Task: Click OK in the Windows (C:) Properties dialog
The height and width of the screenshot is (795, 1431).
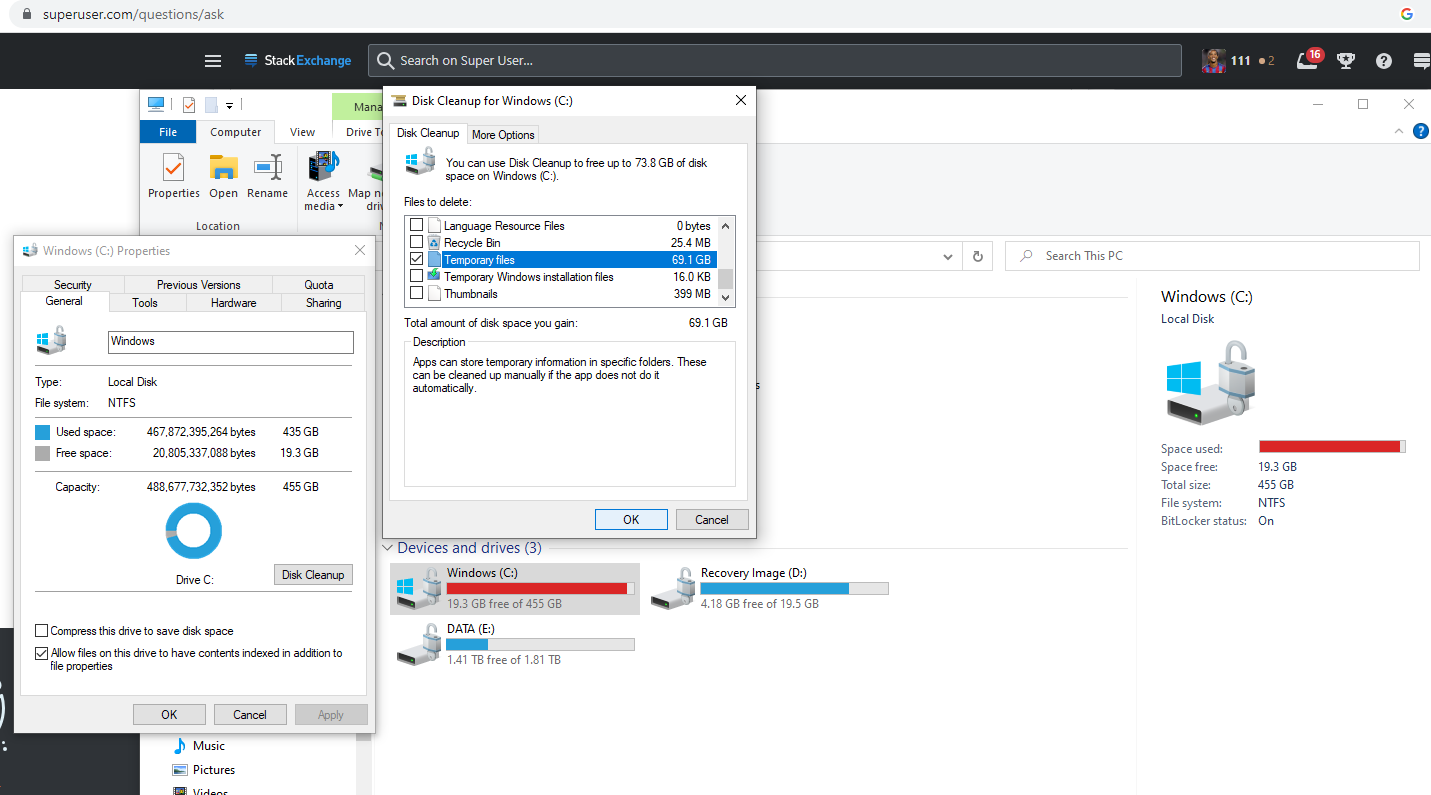Action: [169, 714]
